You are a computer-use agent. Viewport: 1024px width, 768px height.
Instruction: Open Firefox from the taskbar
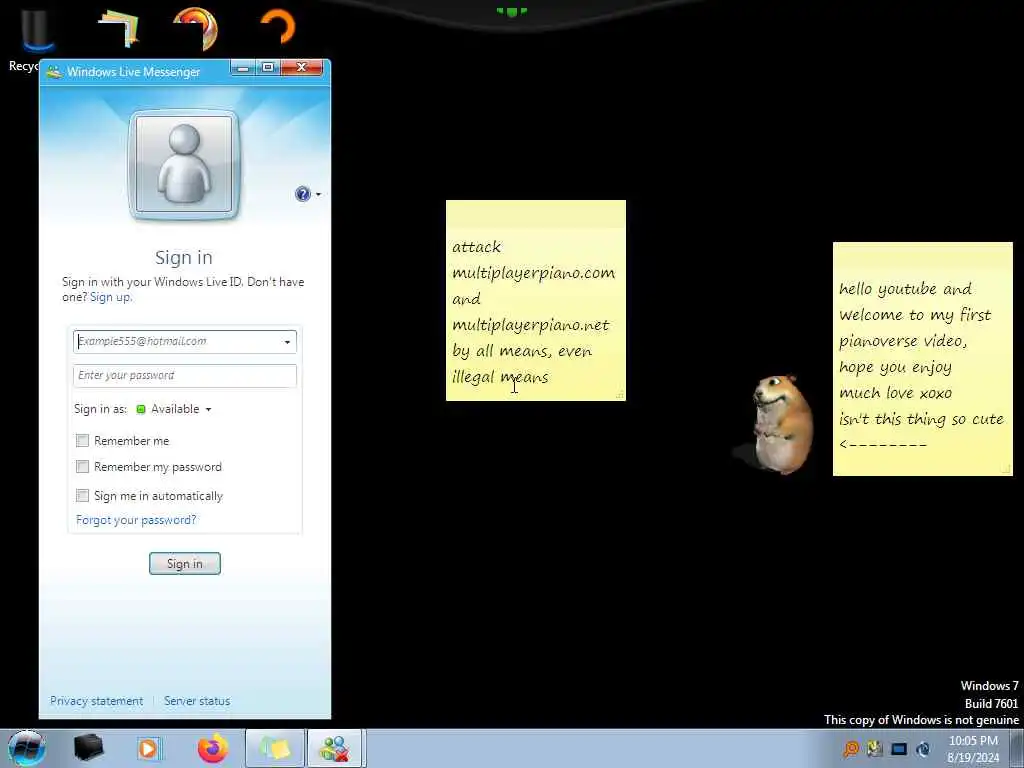pos(213,748)
